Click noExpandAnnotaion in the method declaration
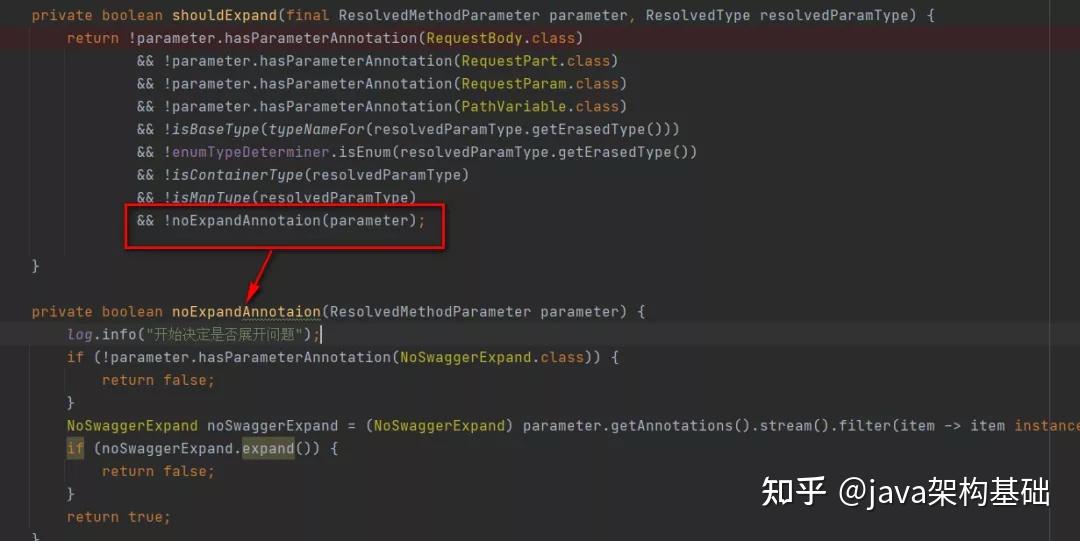 pos(246,312)
